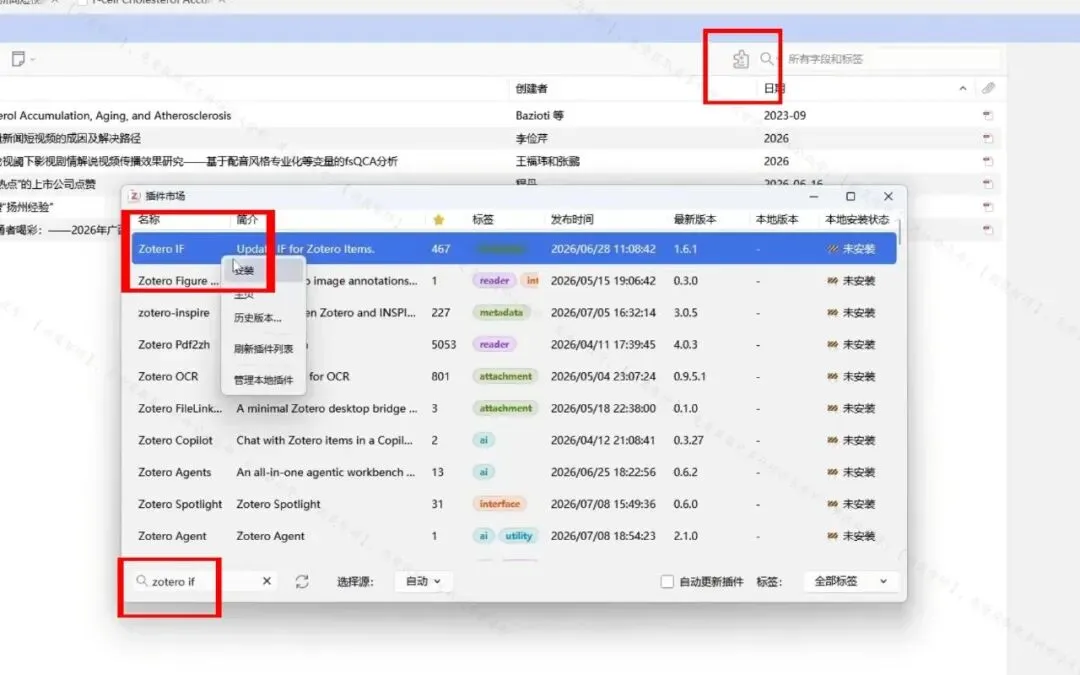
Task: Open the plugin market puzzle icon in toolbar
Action: click(x=740, y=59)
